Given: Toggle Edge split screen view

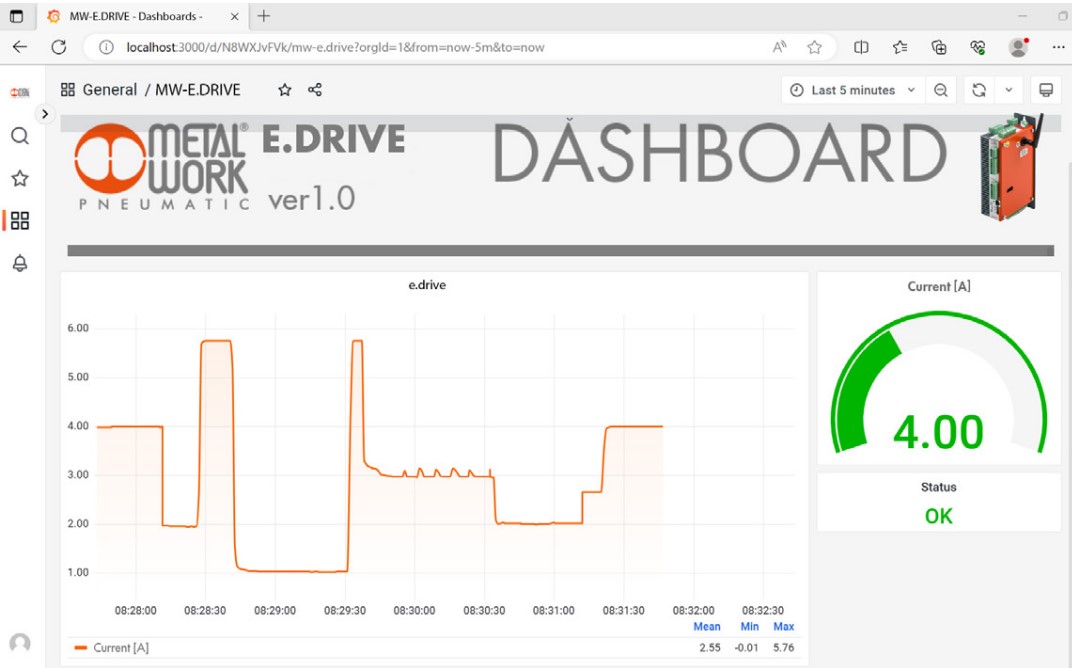Looking at the screenshot, I should tap(861, 47).
